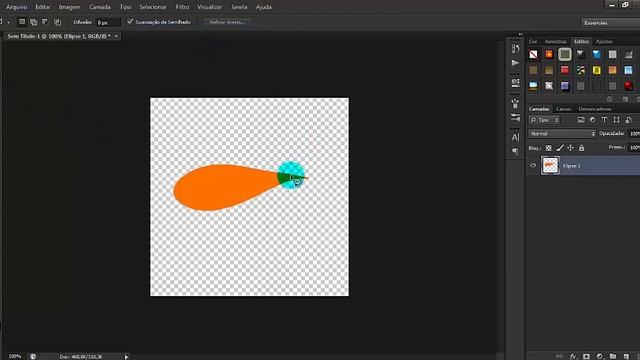Toggle shape layer filter icon
Screen dimensions: 640x360
tap(616, 120)
